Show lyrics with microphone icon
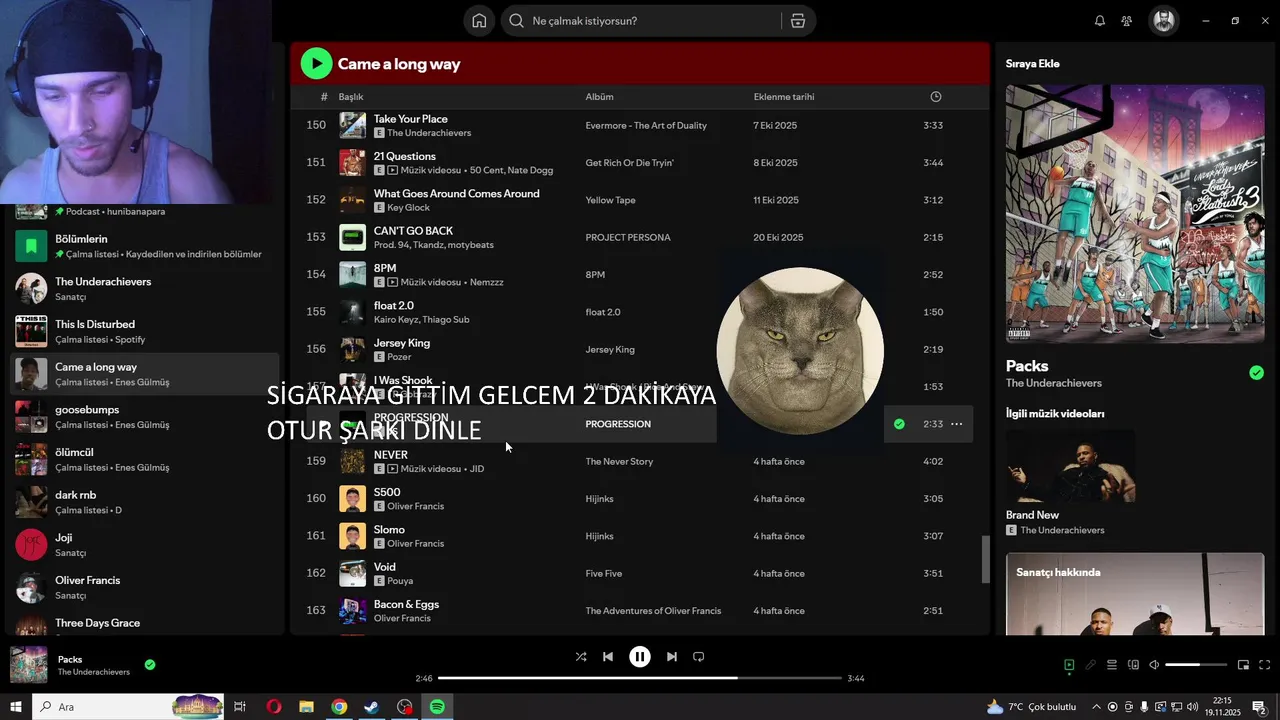Viewport: 1280px width, 720px height. (1091, 665)
